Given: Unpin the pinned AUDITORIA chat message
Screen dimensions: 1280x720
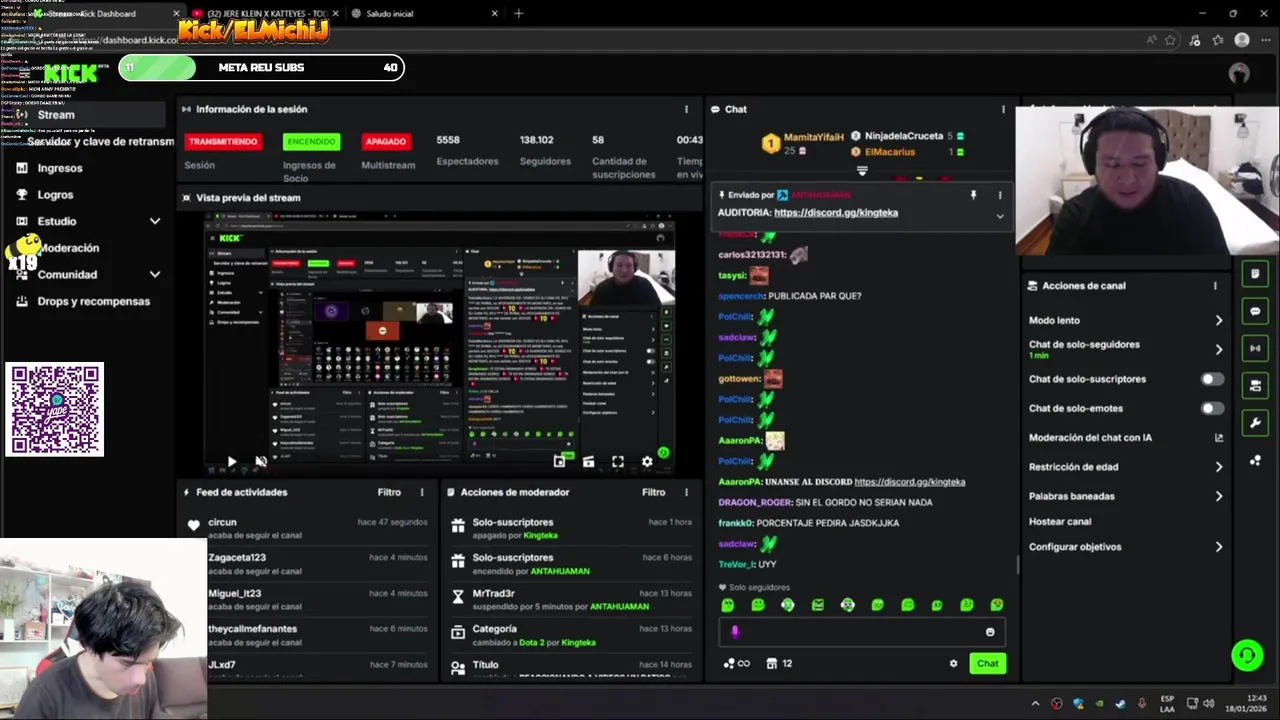Looking at the screenshot, I should [973, 195].
